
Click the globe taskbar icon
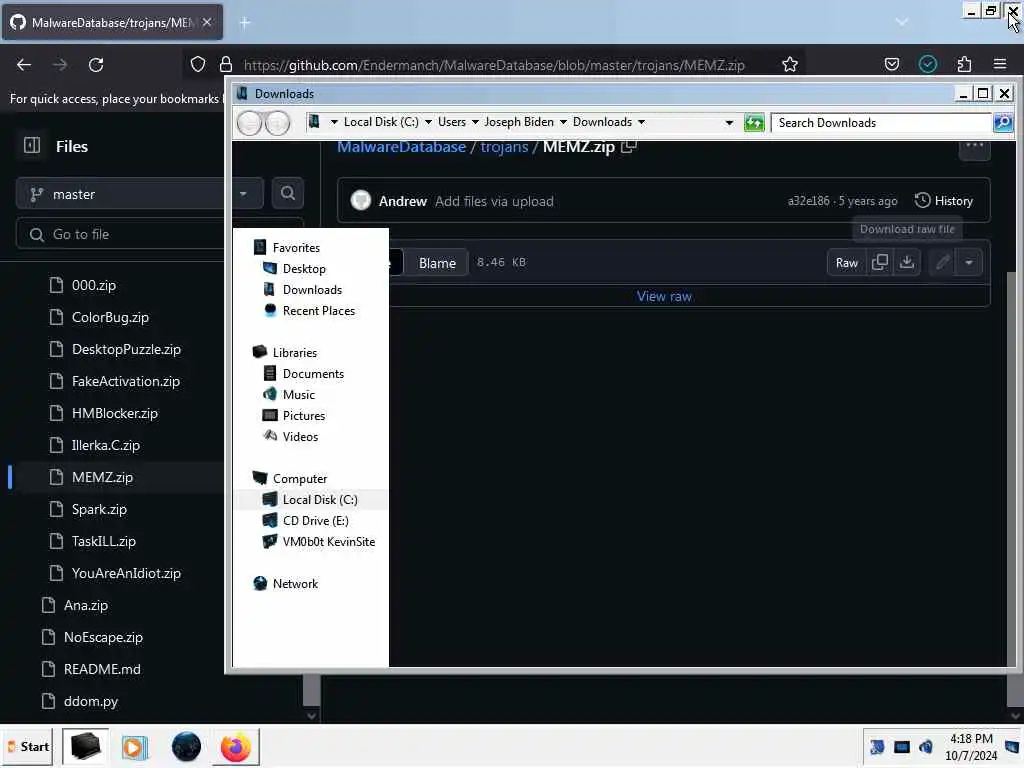tap(186, 747)
